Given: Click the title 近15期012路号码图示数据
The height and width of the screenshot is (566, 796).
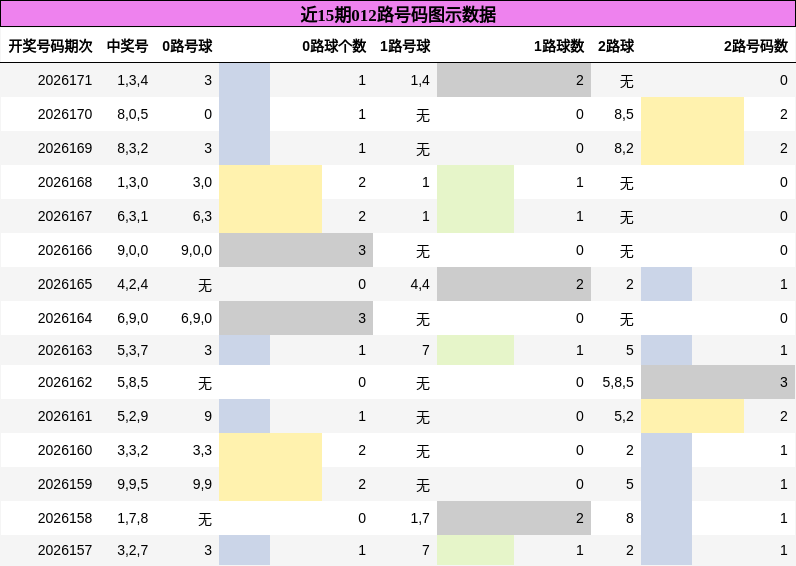Looking at the screenshot, I should point(398,14).
